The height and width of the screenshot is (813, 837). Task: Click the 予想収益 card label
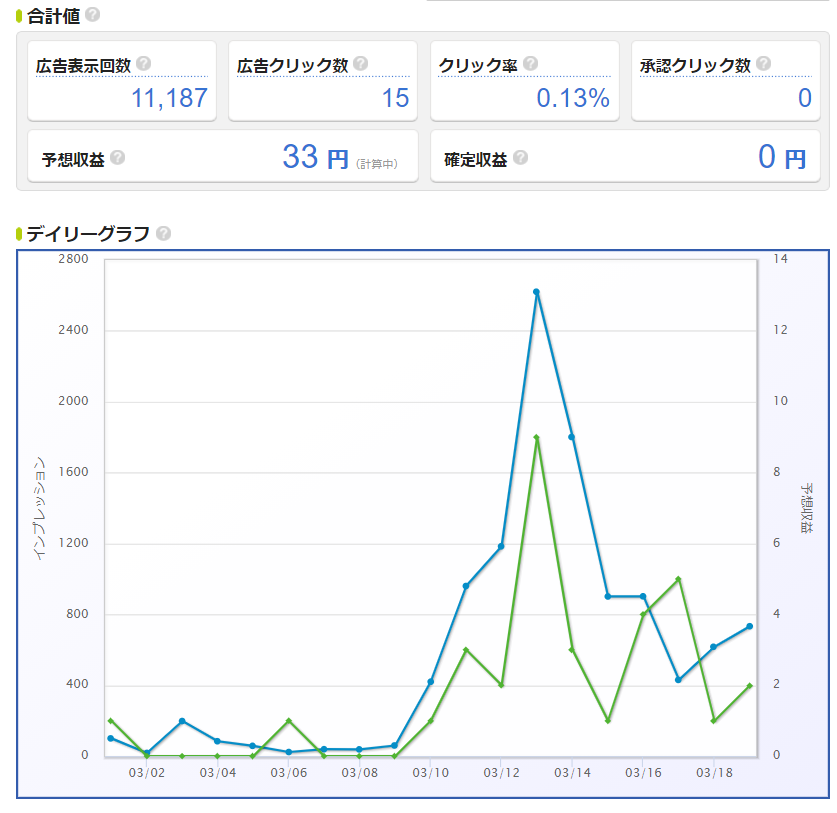73,160
